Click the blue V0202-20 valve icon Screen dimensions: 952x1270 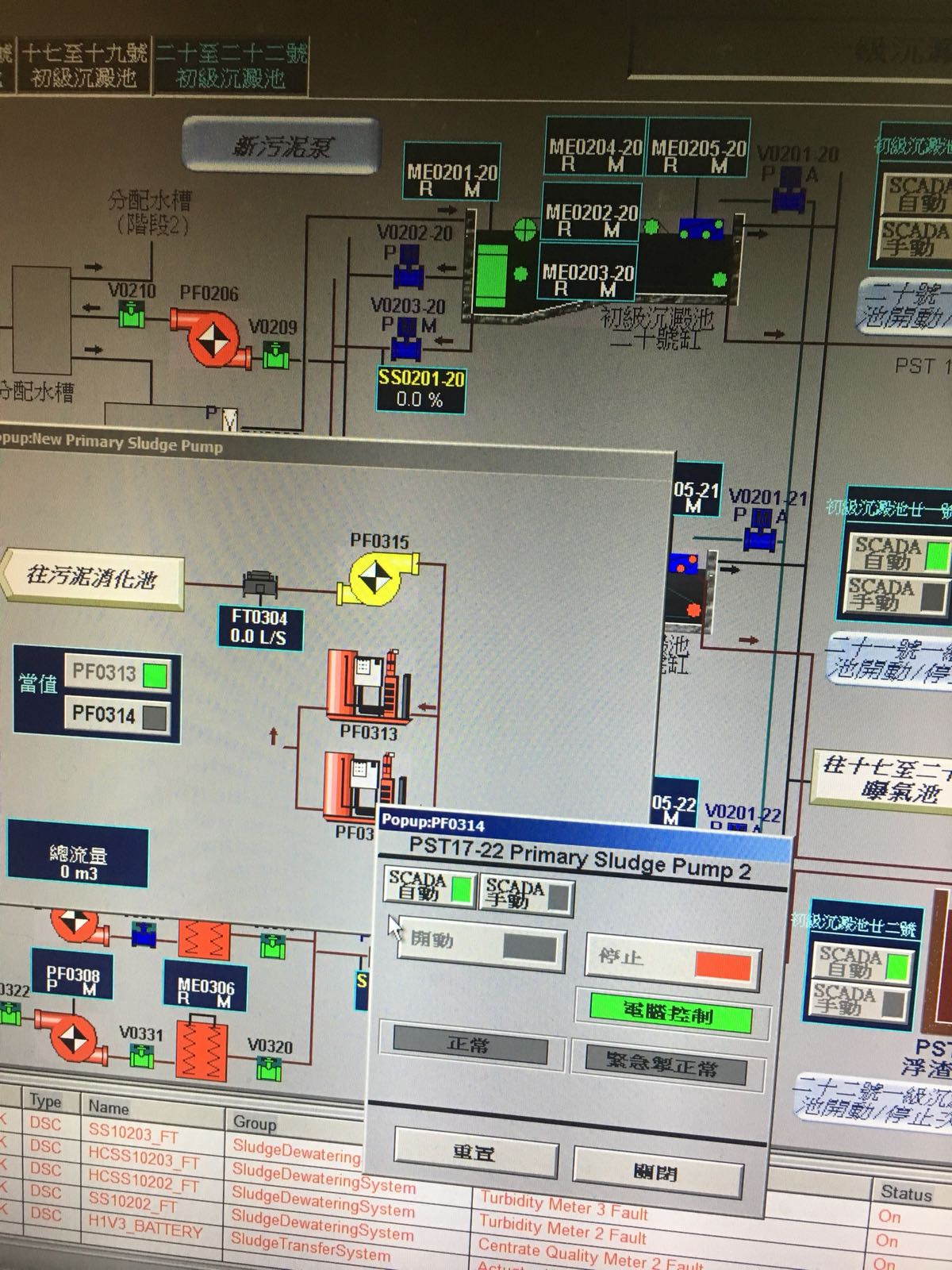409,270
